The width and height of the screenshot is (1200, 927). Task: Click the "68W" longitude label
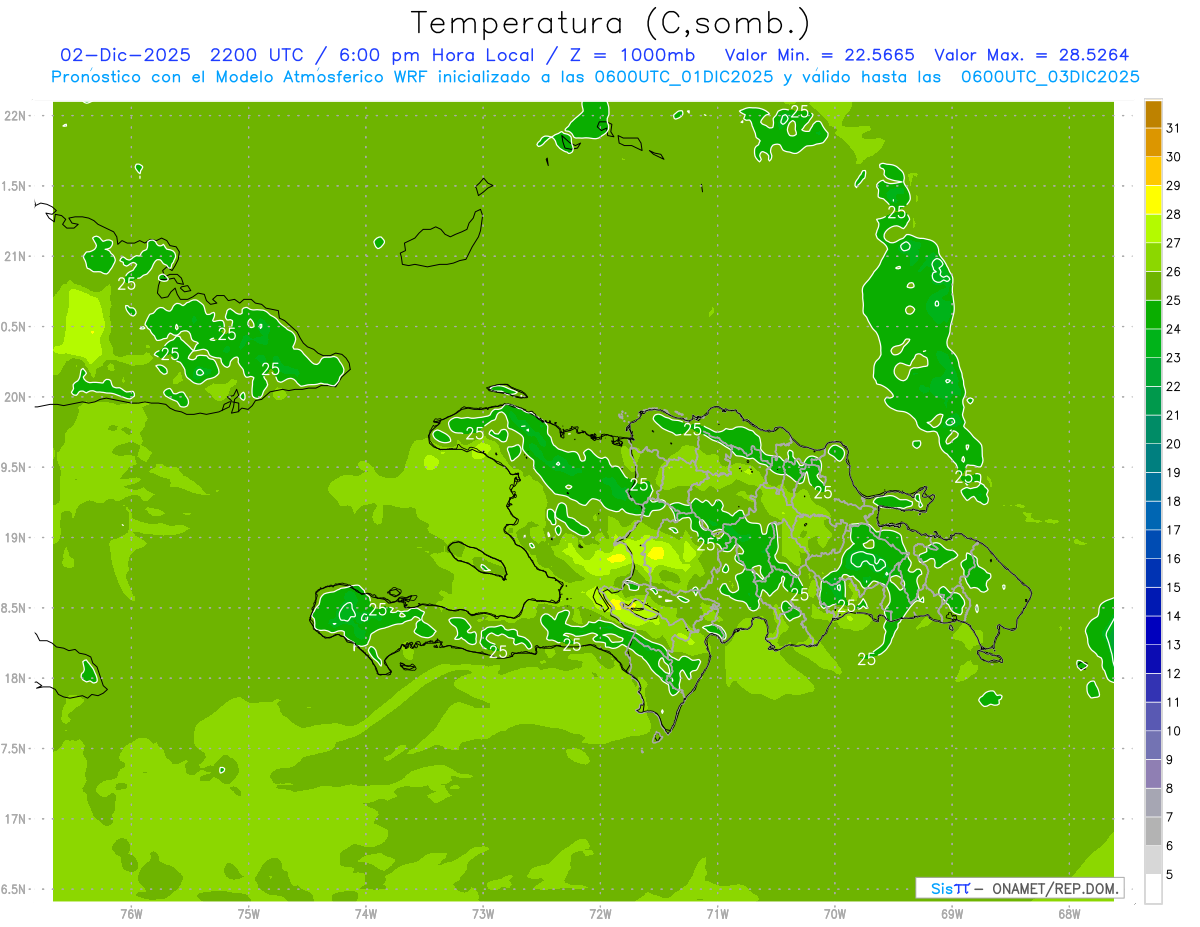pos(1069,913)
